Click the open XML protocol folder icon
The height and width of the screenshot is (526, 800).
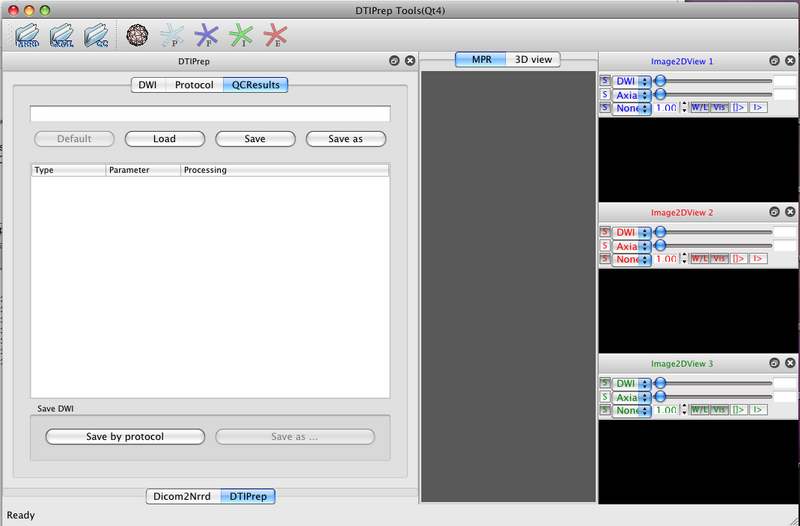pos(62,37)
